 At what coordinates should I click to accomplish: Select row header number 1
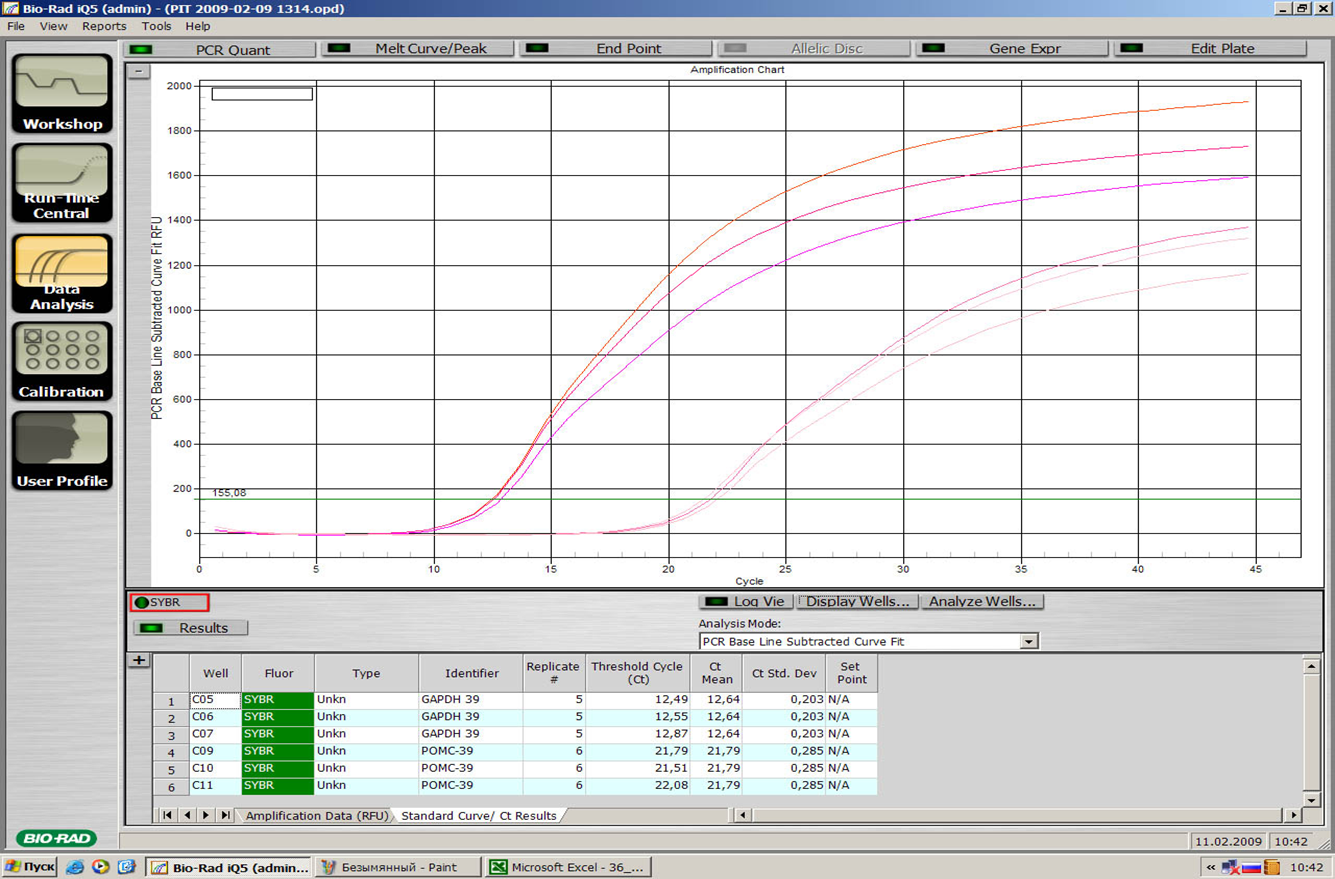pos(171,700)
